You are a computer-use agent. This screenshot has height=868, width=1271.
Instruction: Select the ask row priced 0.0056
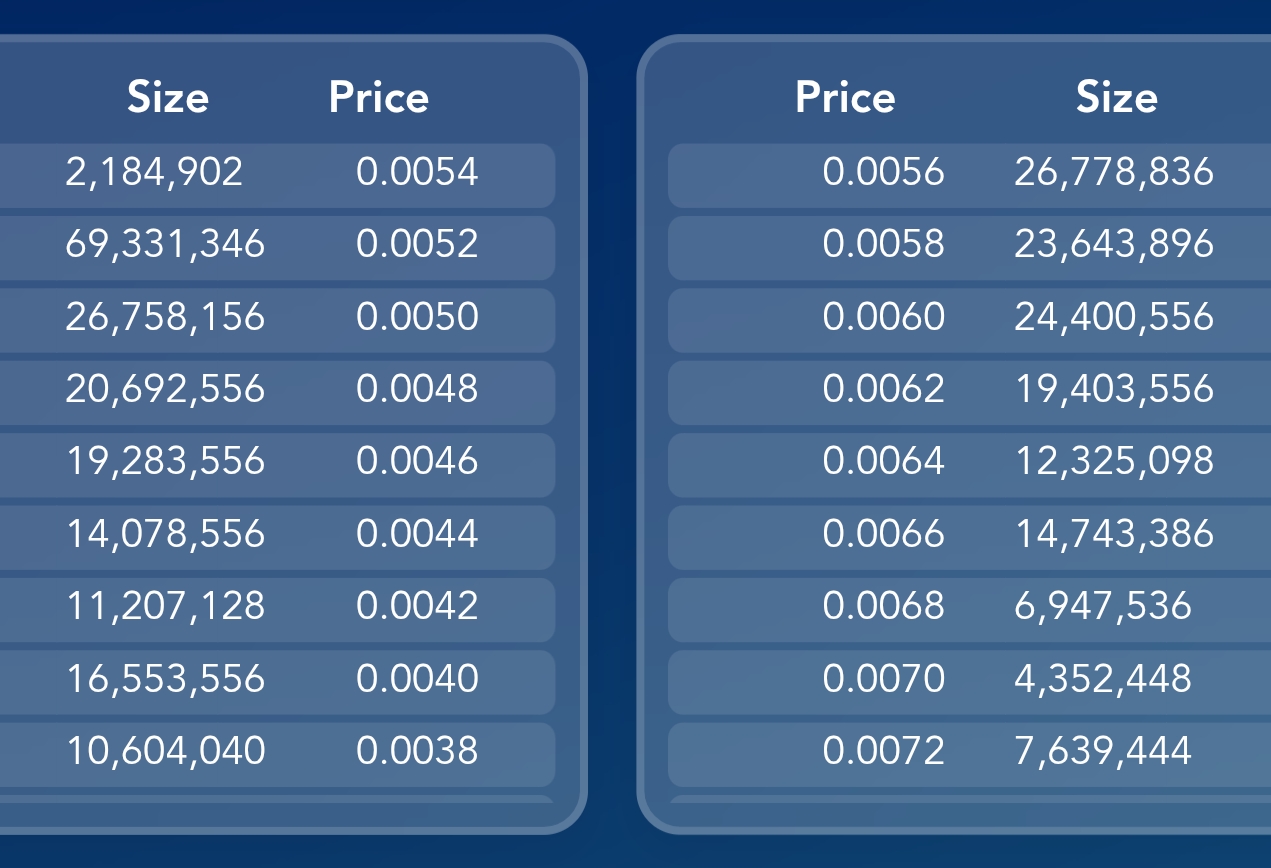pyautogui.click(x=969, y=175)
